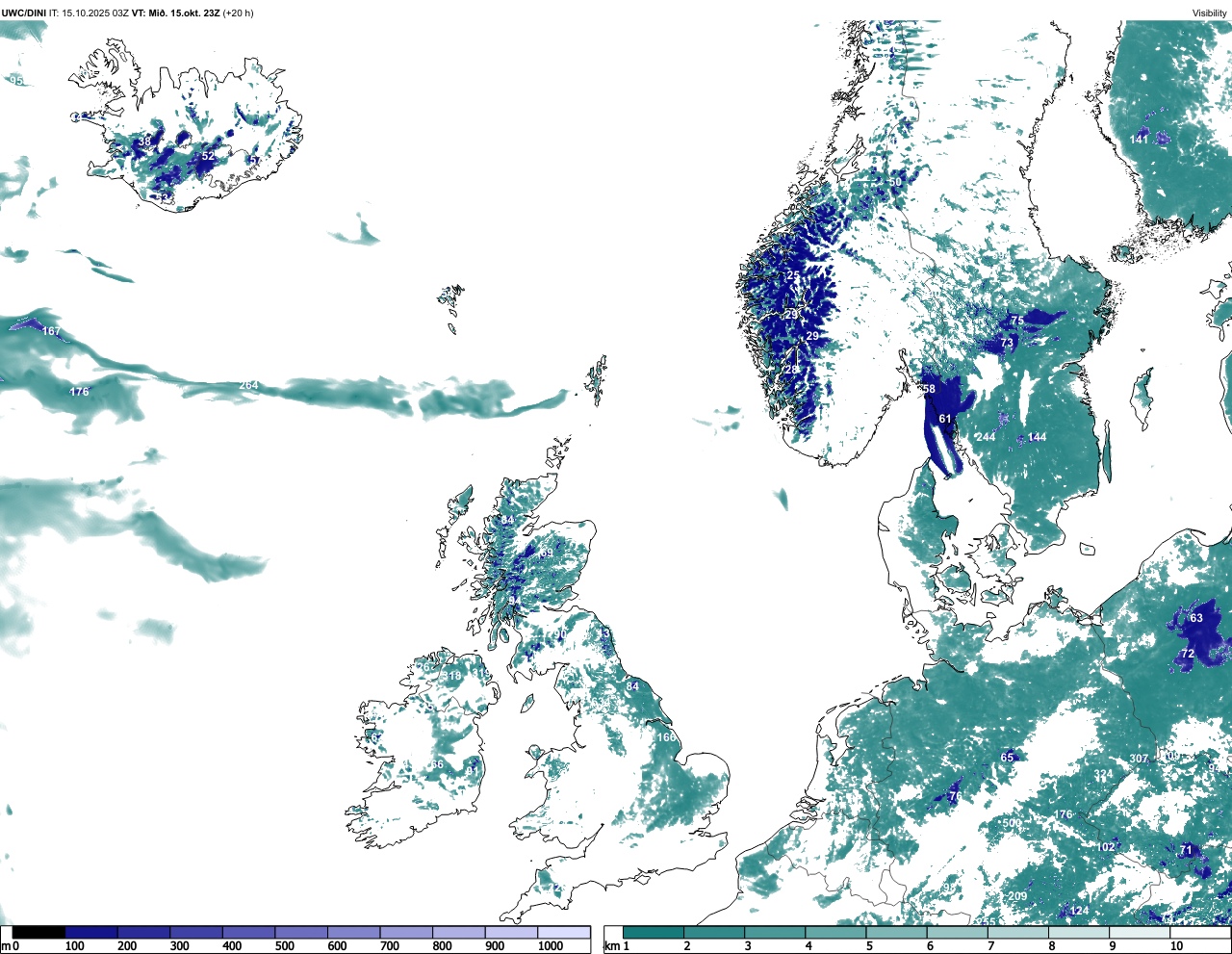Click the "25" value over western Norway

coord(793,275)
